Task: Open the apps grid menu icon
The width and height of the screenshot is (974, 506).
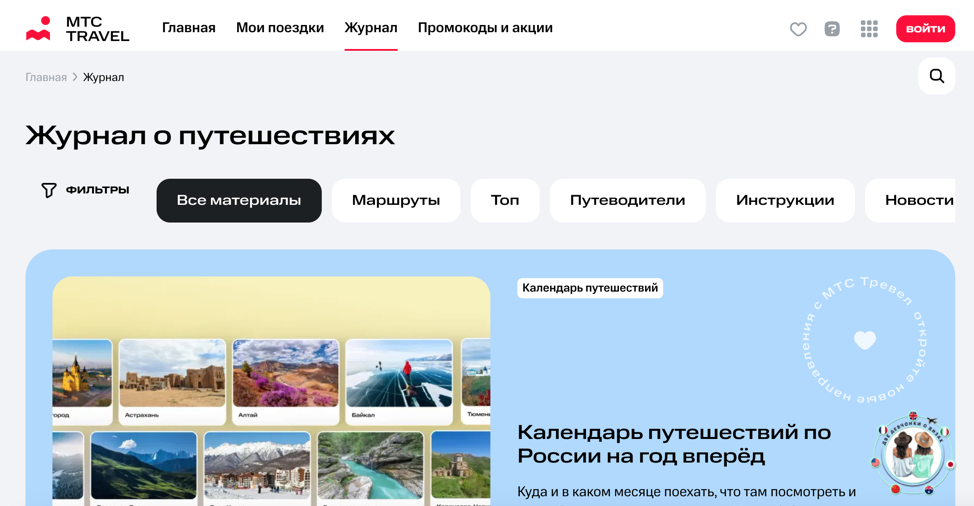Action: pos(869,29)
